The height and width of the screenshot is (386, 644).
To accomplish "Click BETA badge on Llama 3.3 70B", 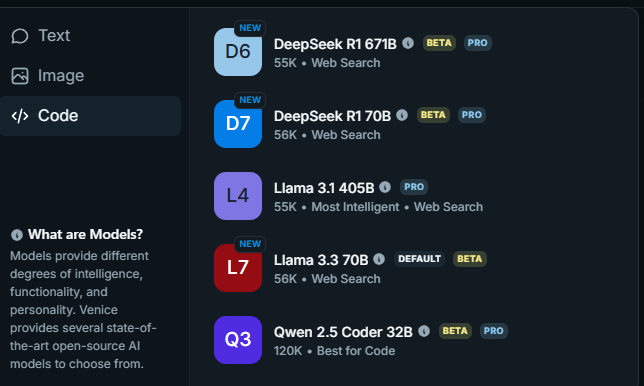I will tap(470, 259).
